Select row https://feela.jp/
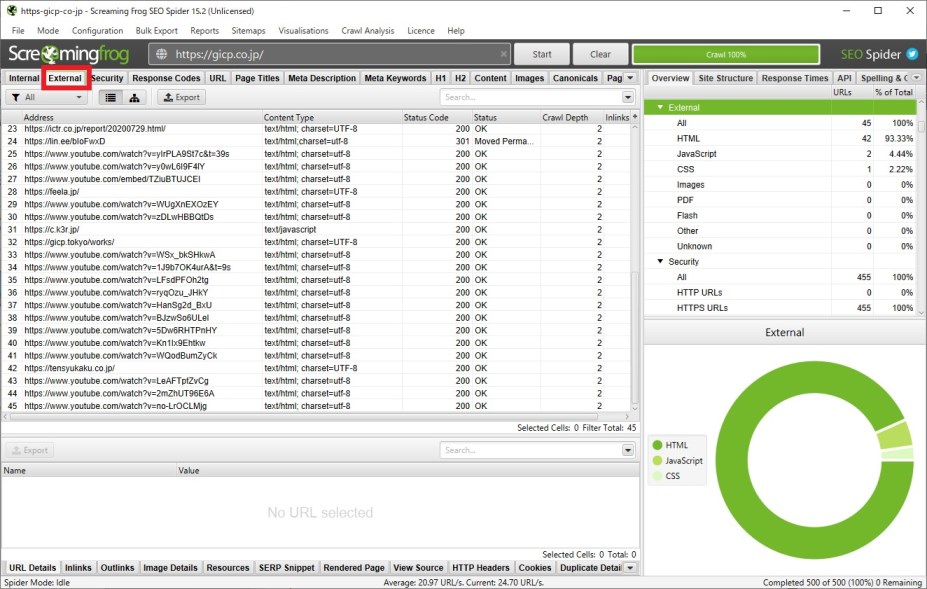Viewport: 927px width, 589px height. tap(316, 192)
